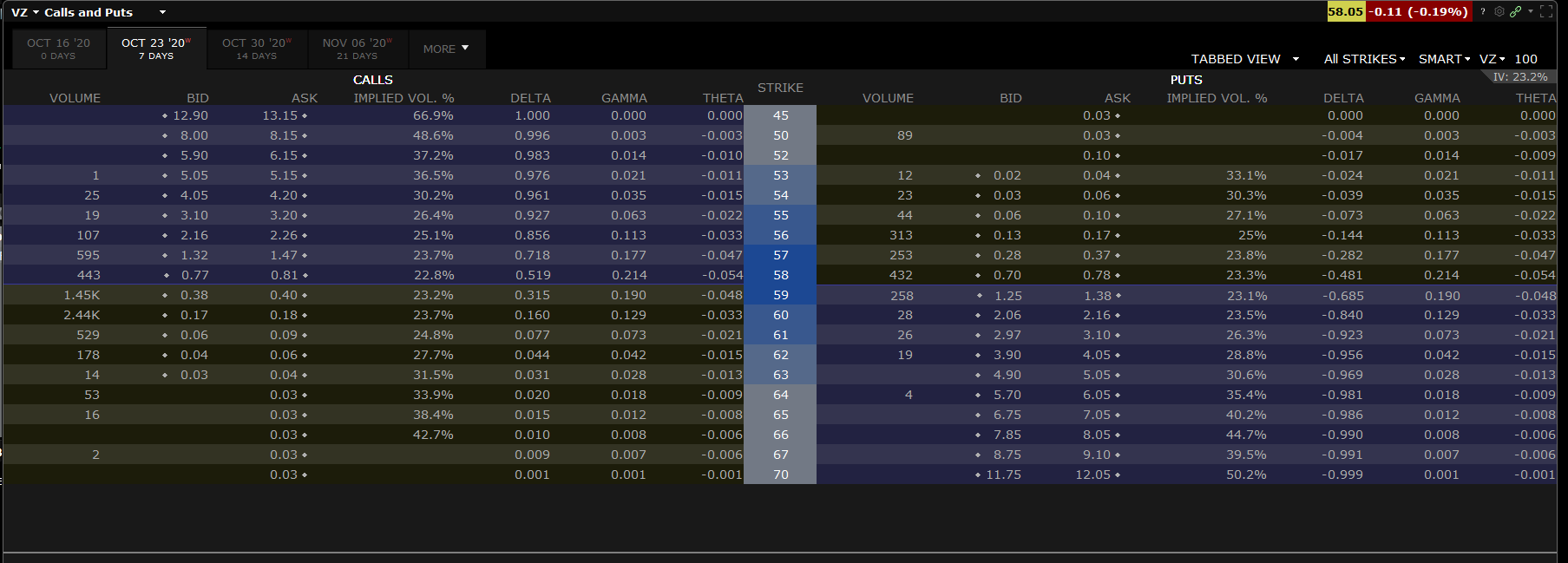Click the calls IMPLIED VOL. % header
This screenshot has width=1568, height=563.
(403, 98)
